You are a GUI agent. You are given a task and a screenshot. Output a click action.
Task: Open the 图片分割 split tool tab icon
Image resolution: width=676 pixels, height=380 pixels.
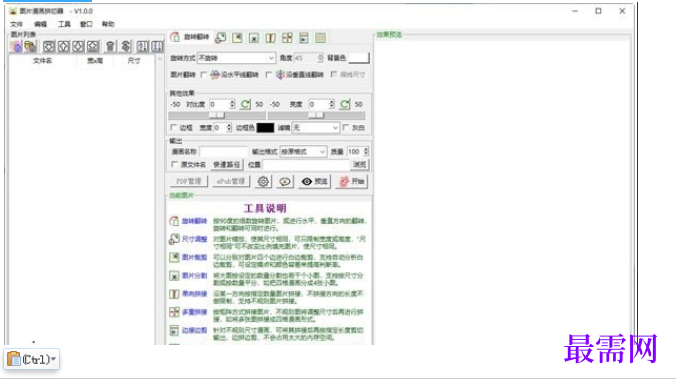pyautogui.click(x=254, y=38)
